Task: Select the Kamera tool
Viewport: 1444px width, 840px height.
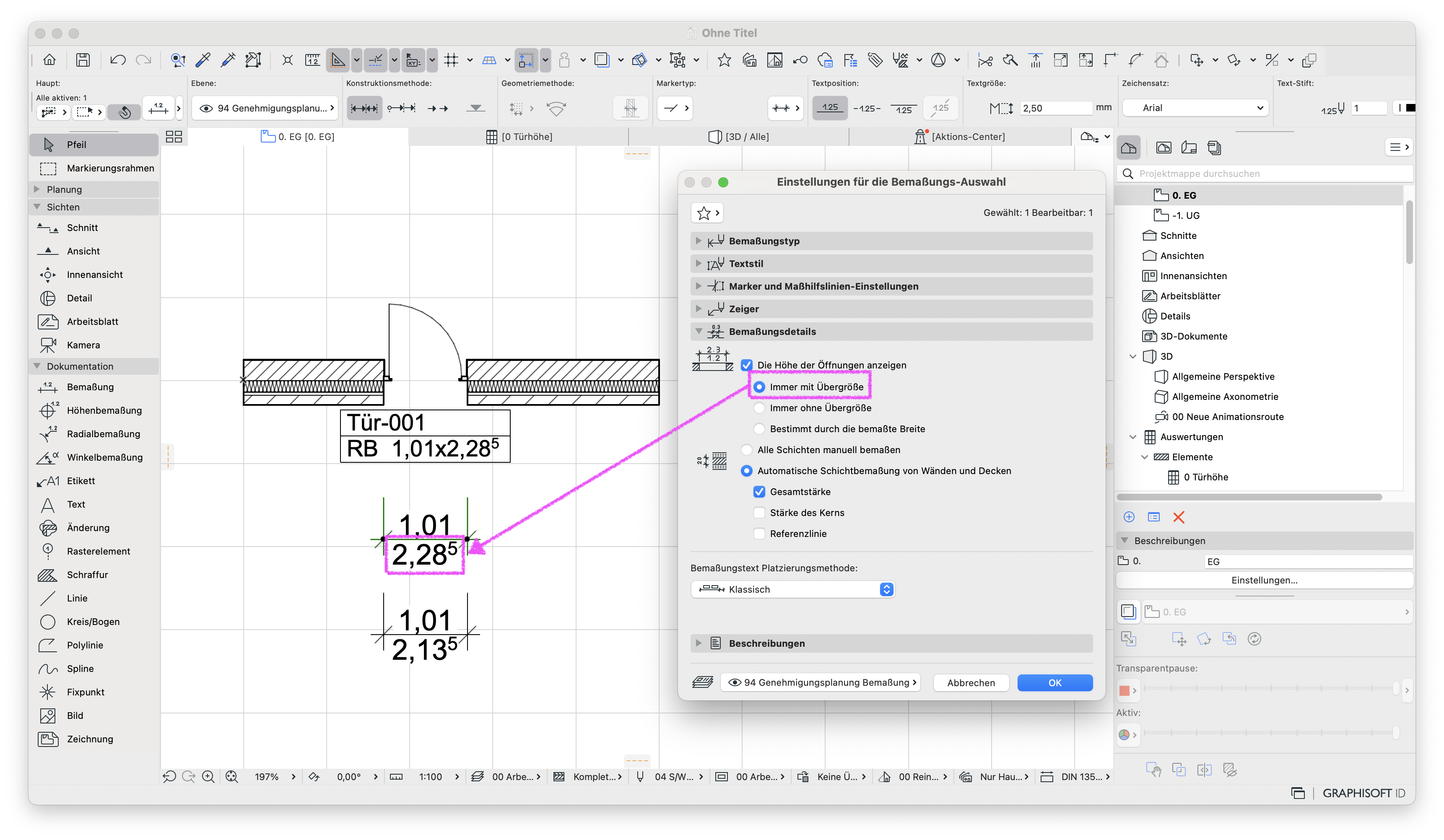Action: click(93, 345)
